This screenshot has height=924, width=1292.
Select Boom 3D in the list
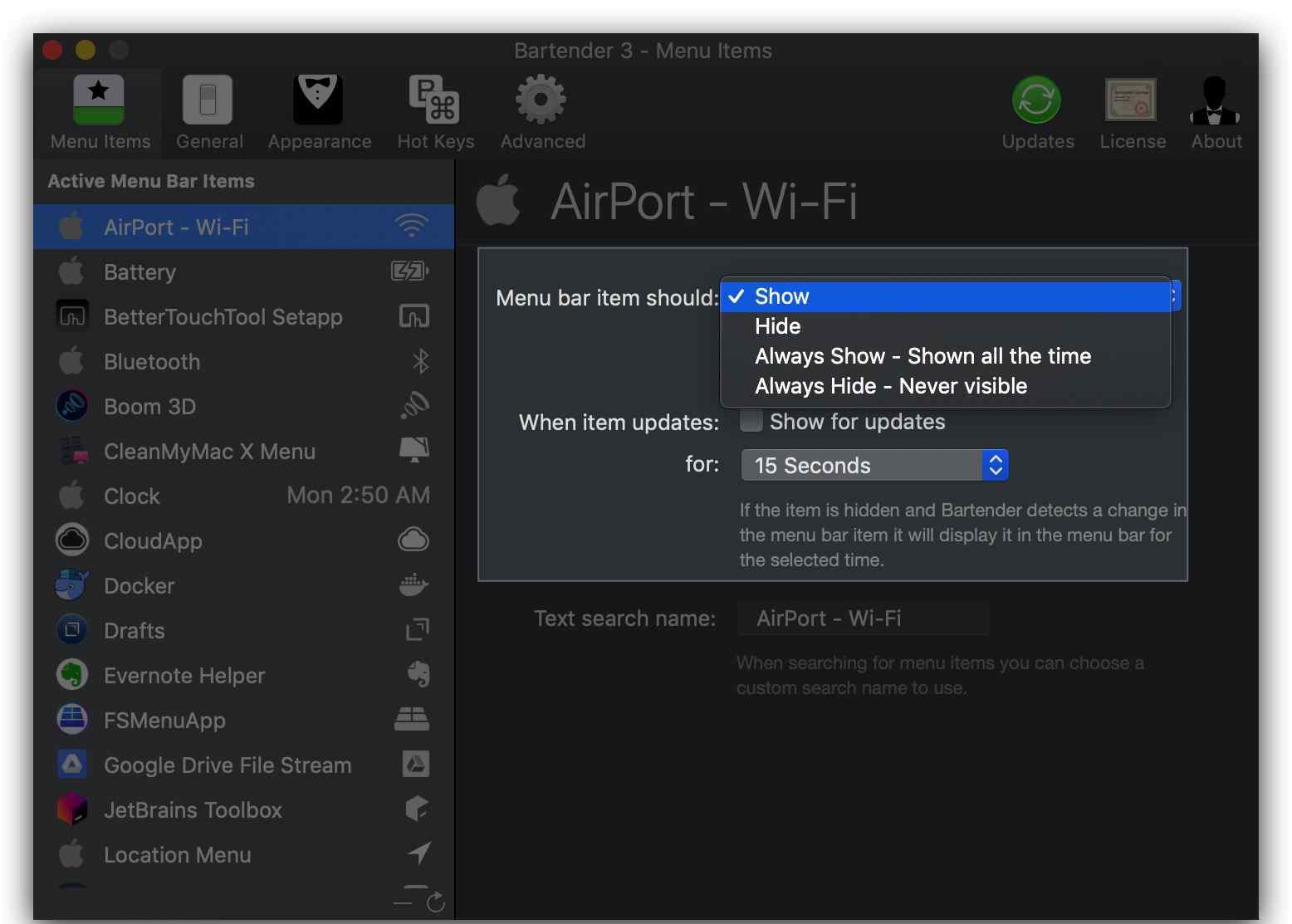(243, 406)
